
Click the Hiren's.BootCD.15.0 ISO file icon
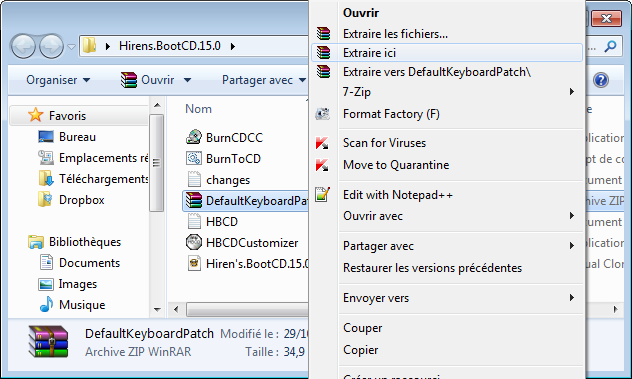click(194, 263)
